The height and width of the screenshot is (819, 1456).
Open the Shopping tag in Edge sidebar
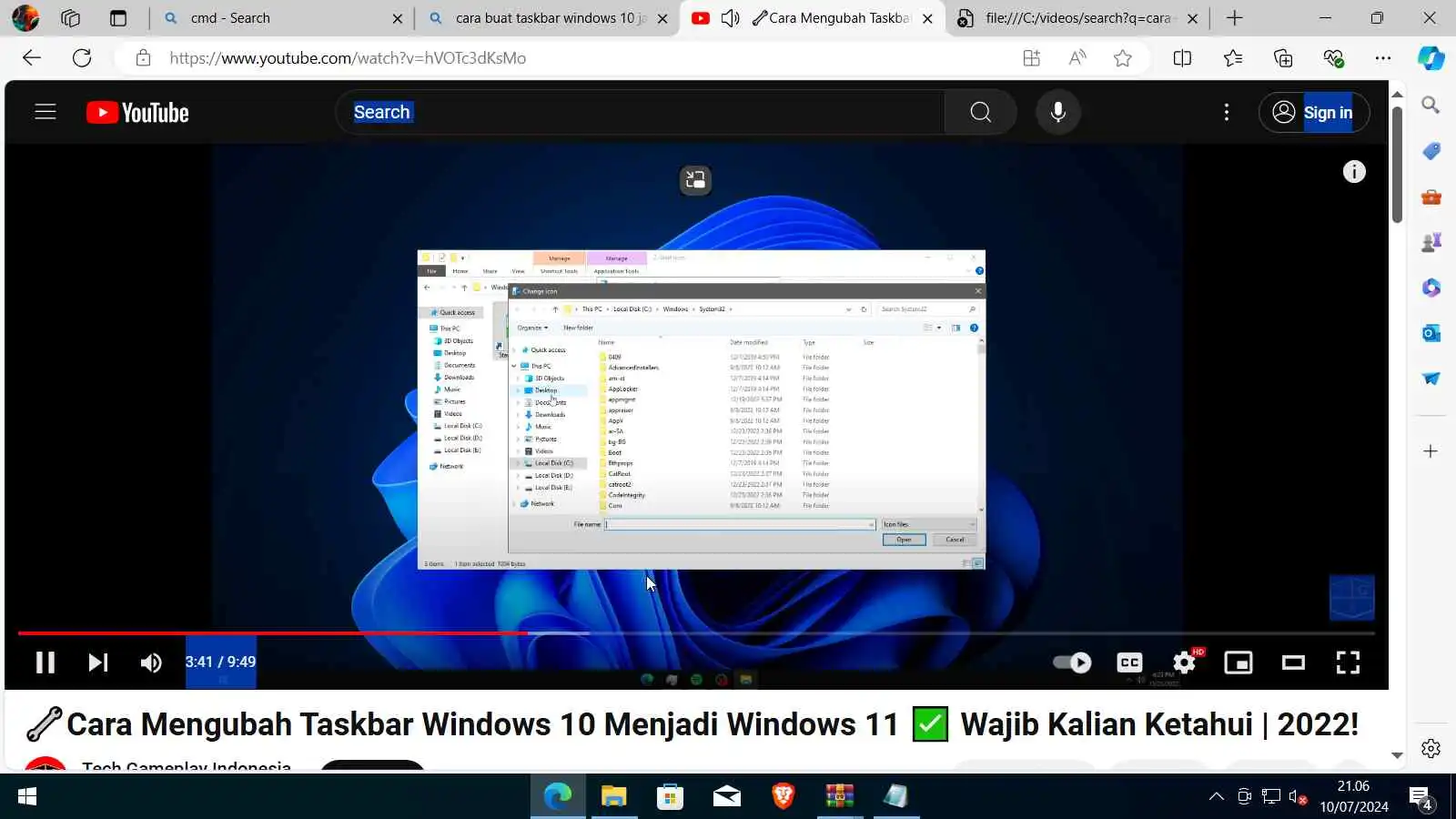[x=1431, y=151]
